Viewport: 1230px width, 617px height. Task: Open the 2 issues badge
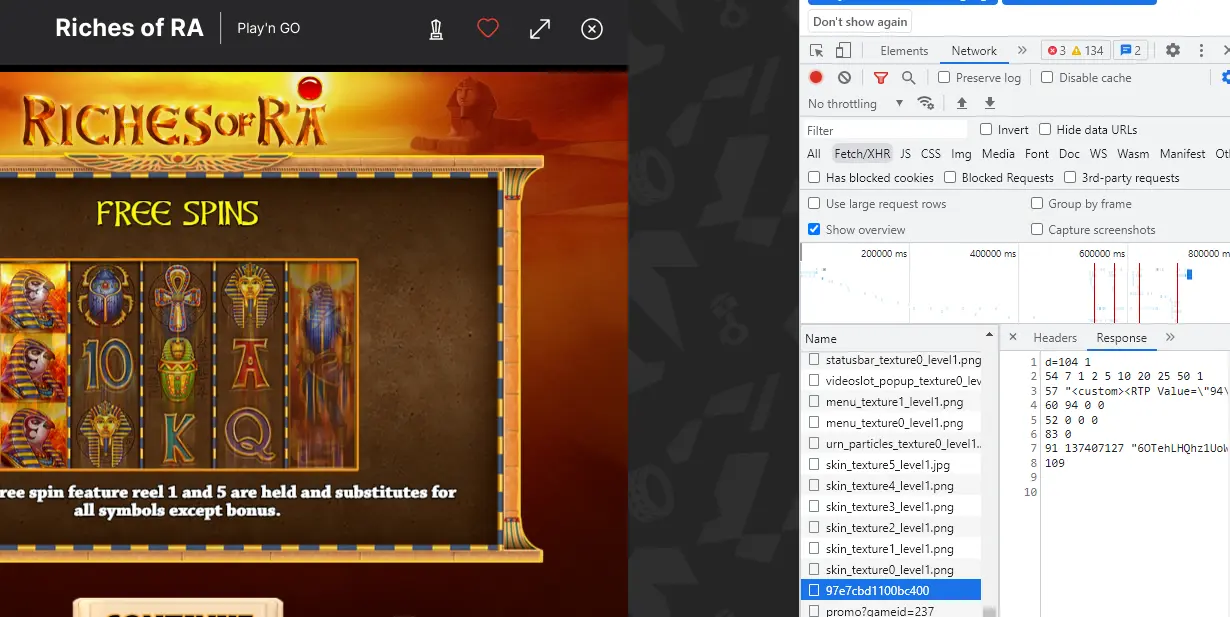(1131, 51)
